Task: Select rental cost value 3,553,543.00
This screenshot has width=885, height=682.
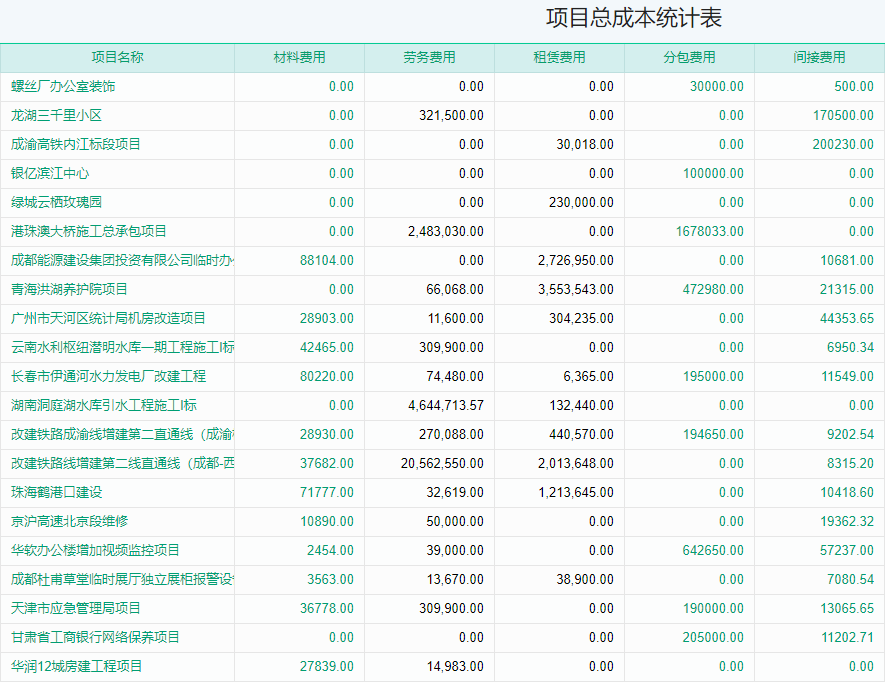Action: point(576,289)
